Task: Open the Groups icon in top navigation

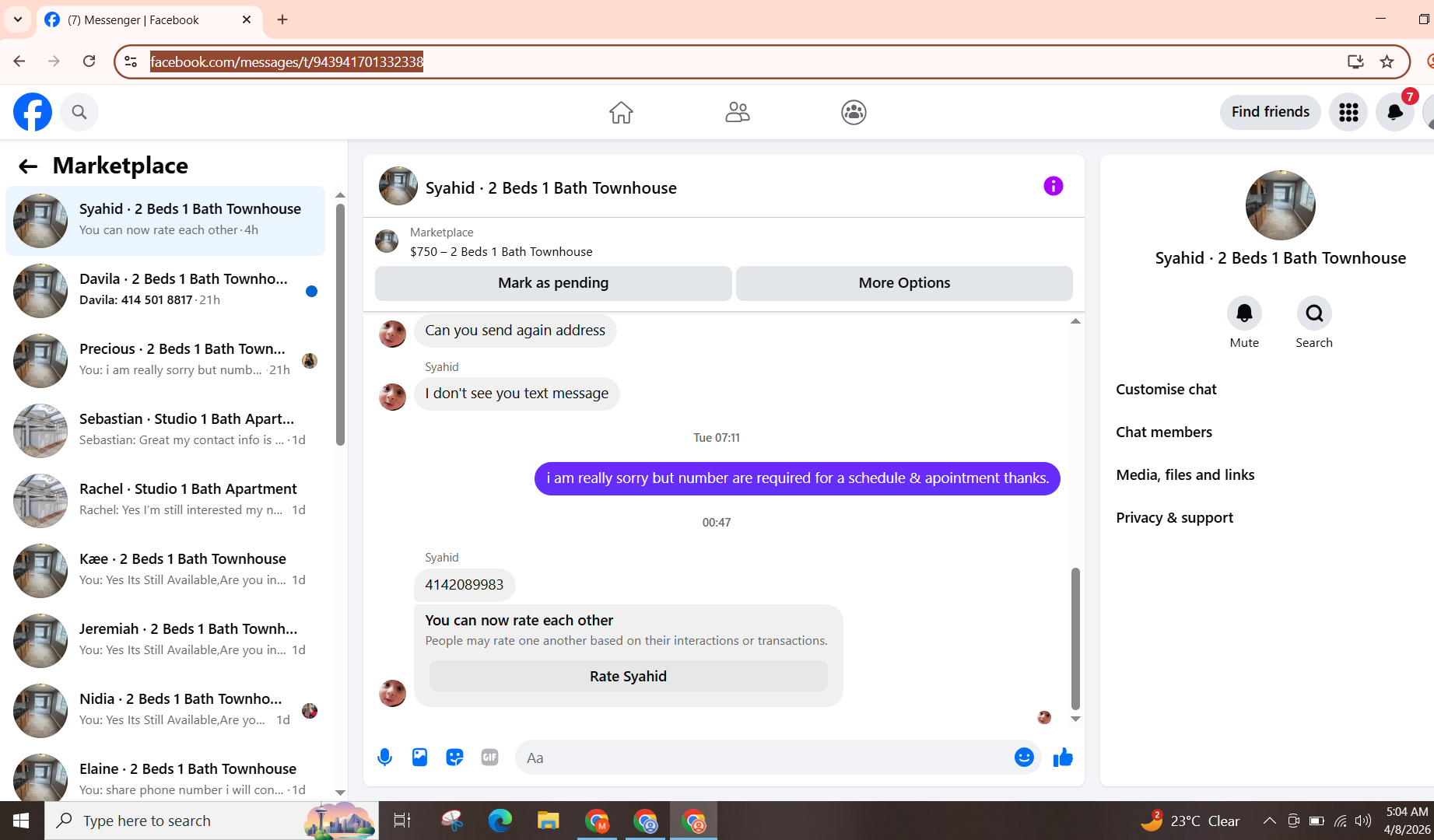Action: tap(854, 112)
